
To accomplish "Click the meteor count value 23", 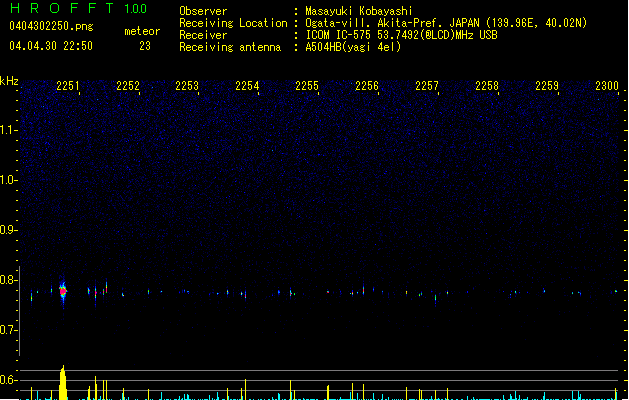I will [145, 46].
